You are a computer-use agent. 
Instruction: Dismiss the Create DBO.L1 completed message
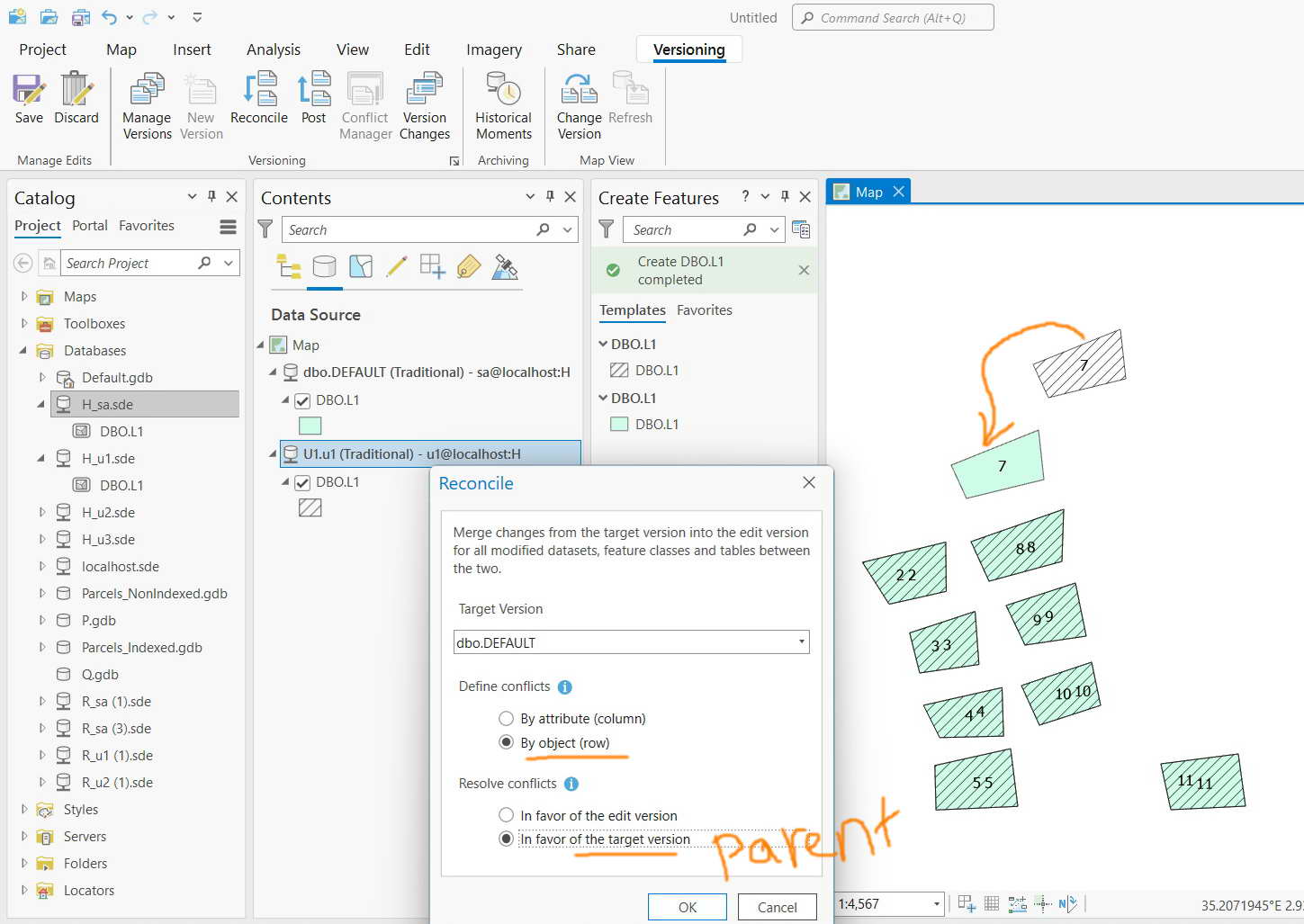click(804, 270)
